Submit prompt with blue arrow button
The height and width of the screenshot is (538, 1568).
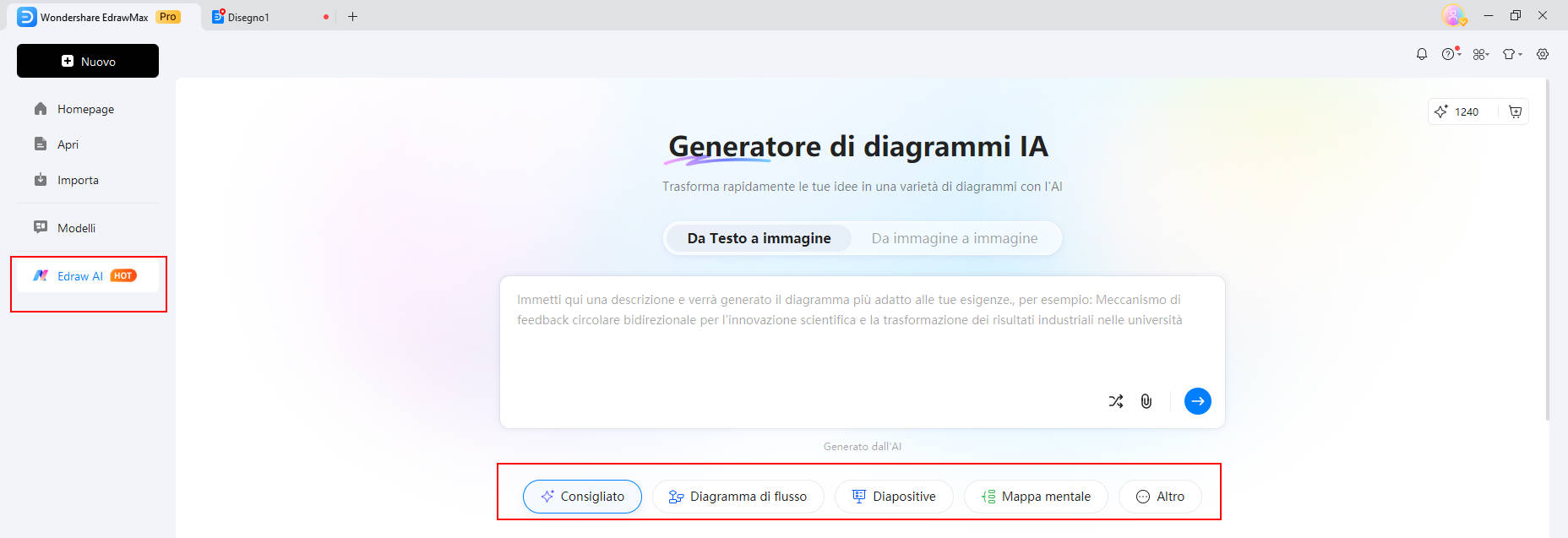1197,401
